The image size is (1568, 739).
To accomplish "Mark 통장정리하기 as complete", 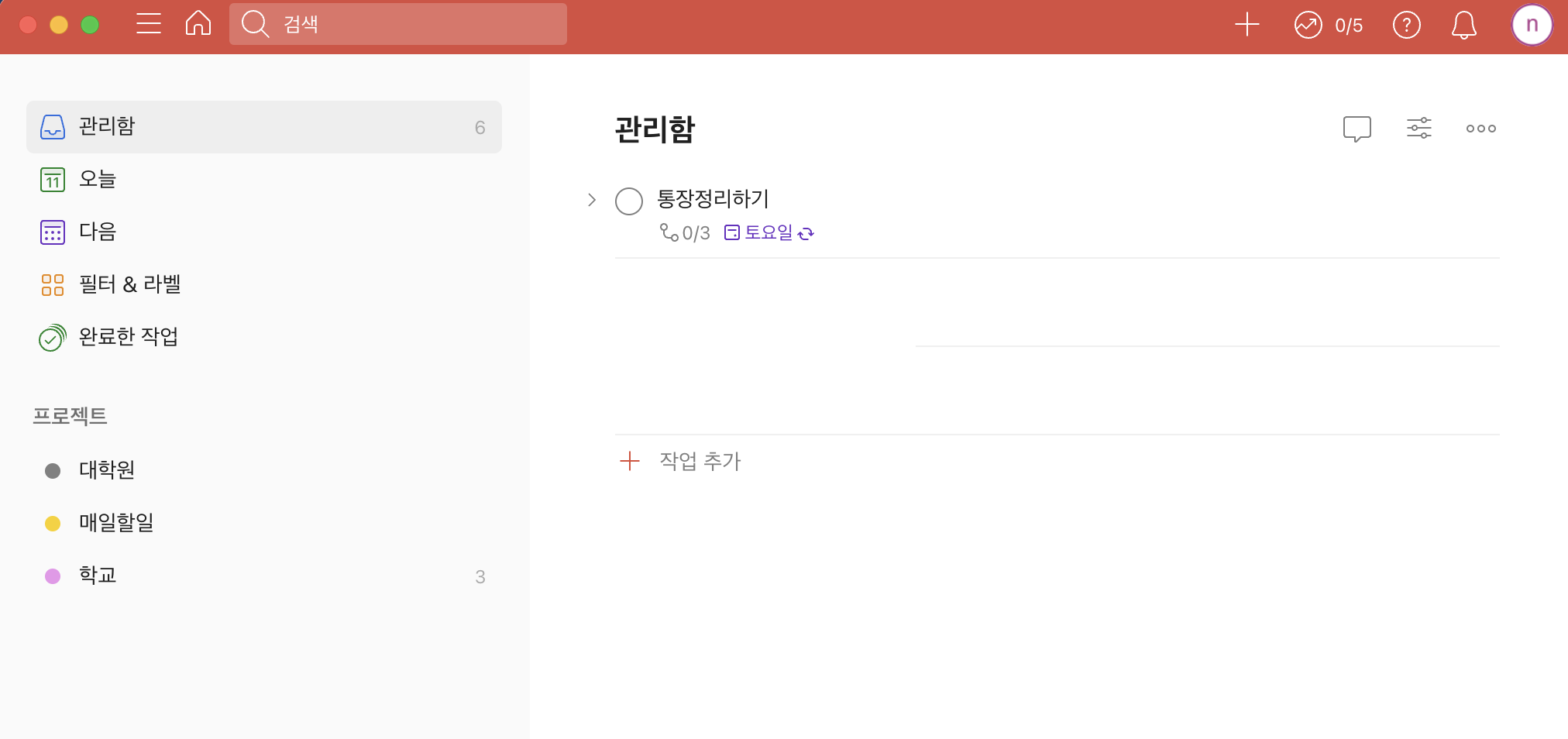I will coord(629,201).
